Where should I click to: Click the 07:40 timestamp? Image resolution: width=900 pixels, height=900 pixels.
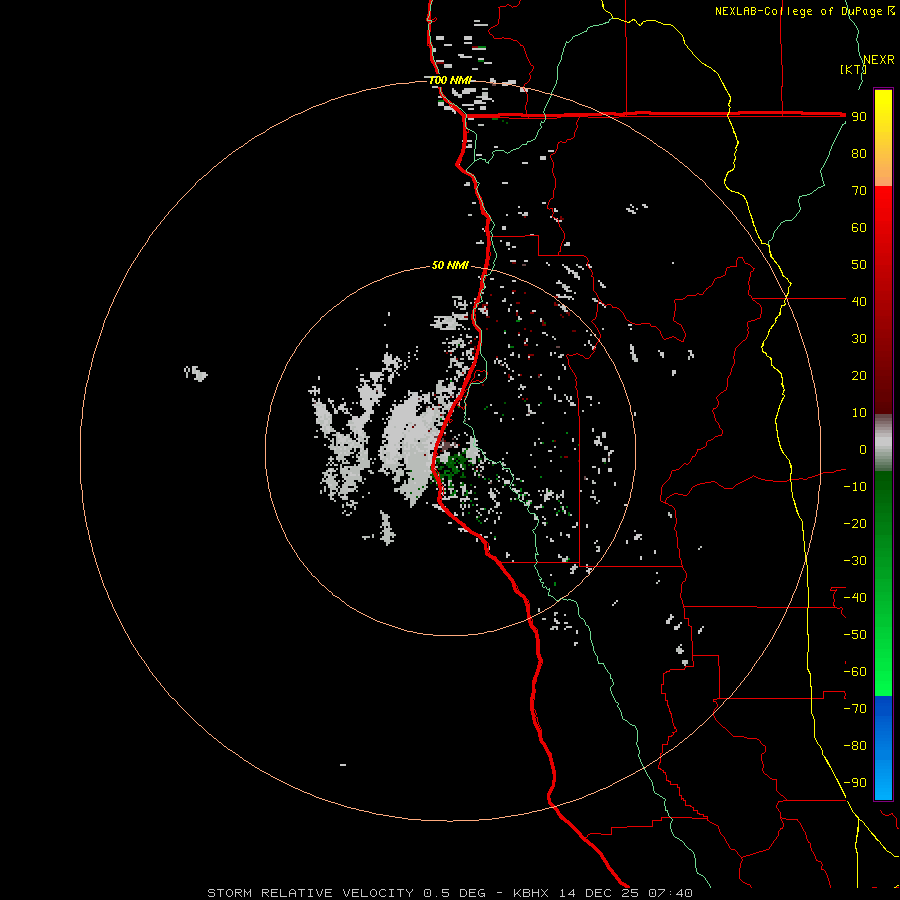pyautogui.click(x=670, y=893)
